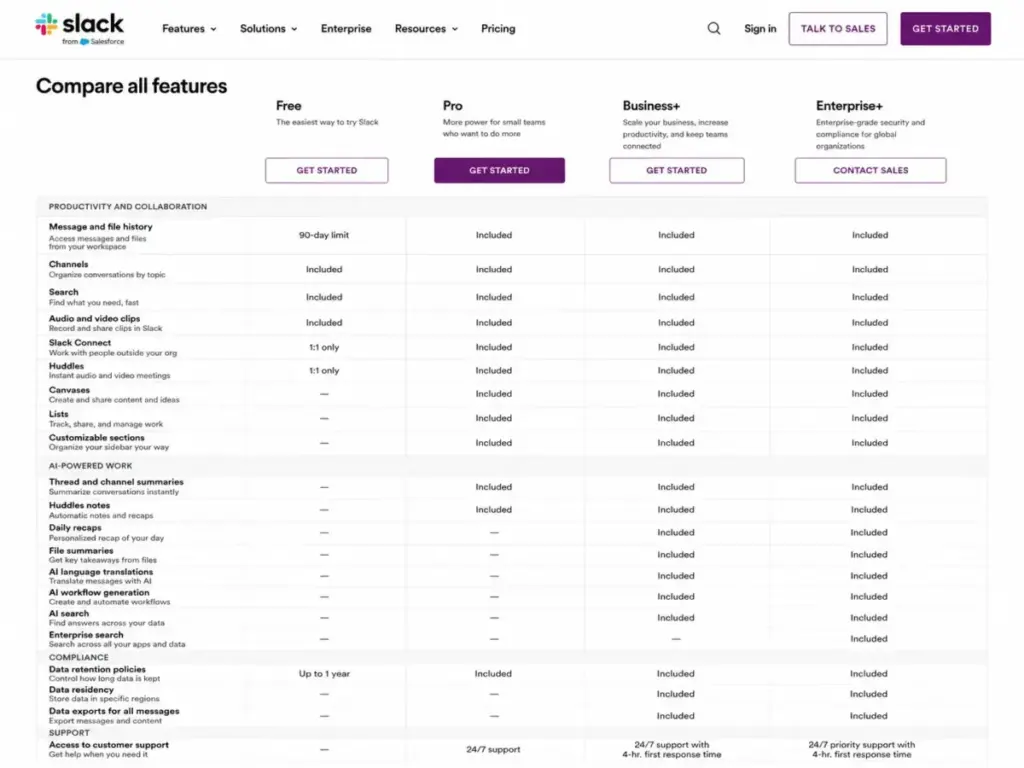
Task: Select the Free plan heading
Action: [289, 106]
